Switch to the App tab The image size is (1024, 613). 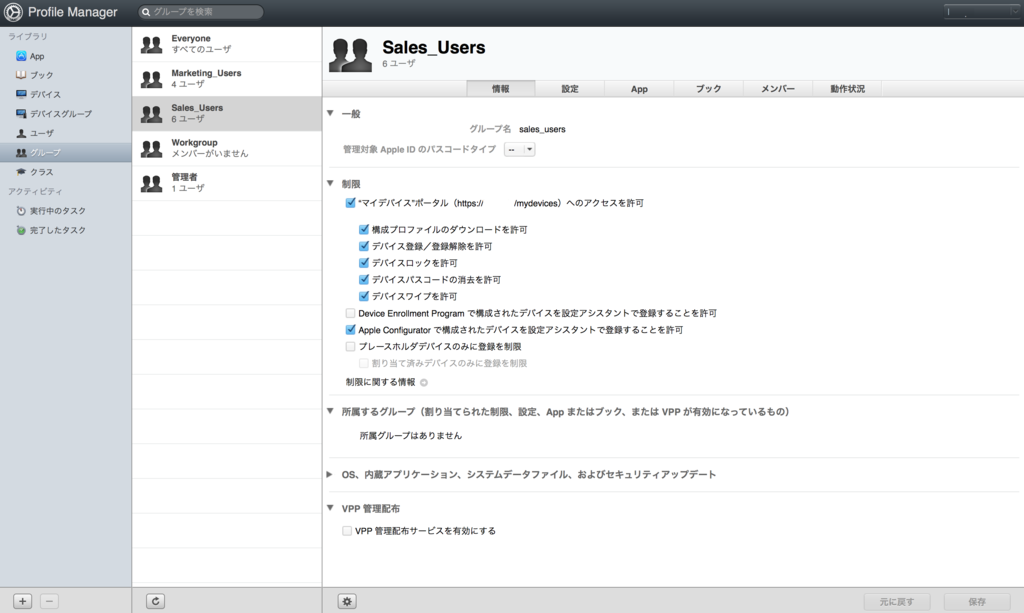pyautogui.click(x=639, y=89)
